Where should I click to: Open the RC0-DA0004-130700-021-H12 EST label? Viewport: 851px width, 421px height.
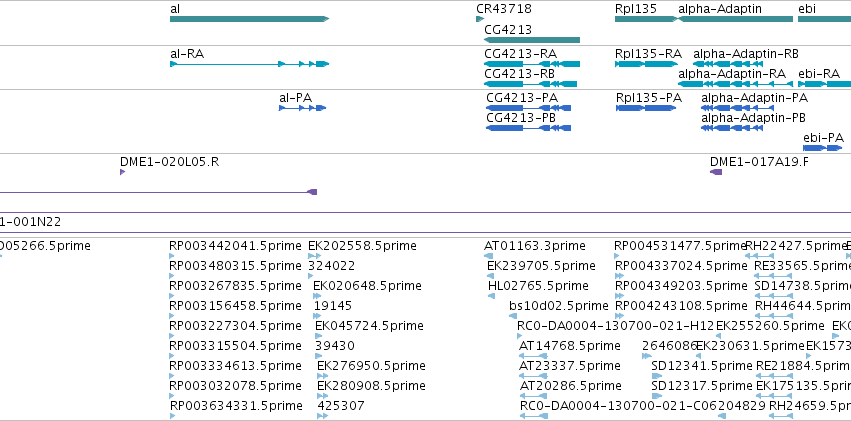click(615, 326)
